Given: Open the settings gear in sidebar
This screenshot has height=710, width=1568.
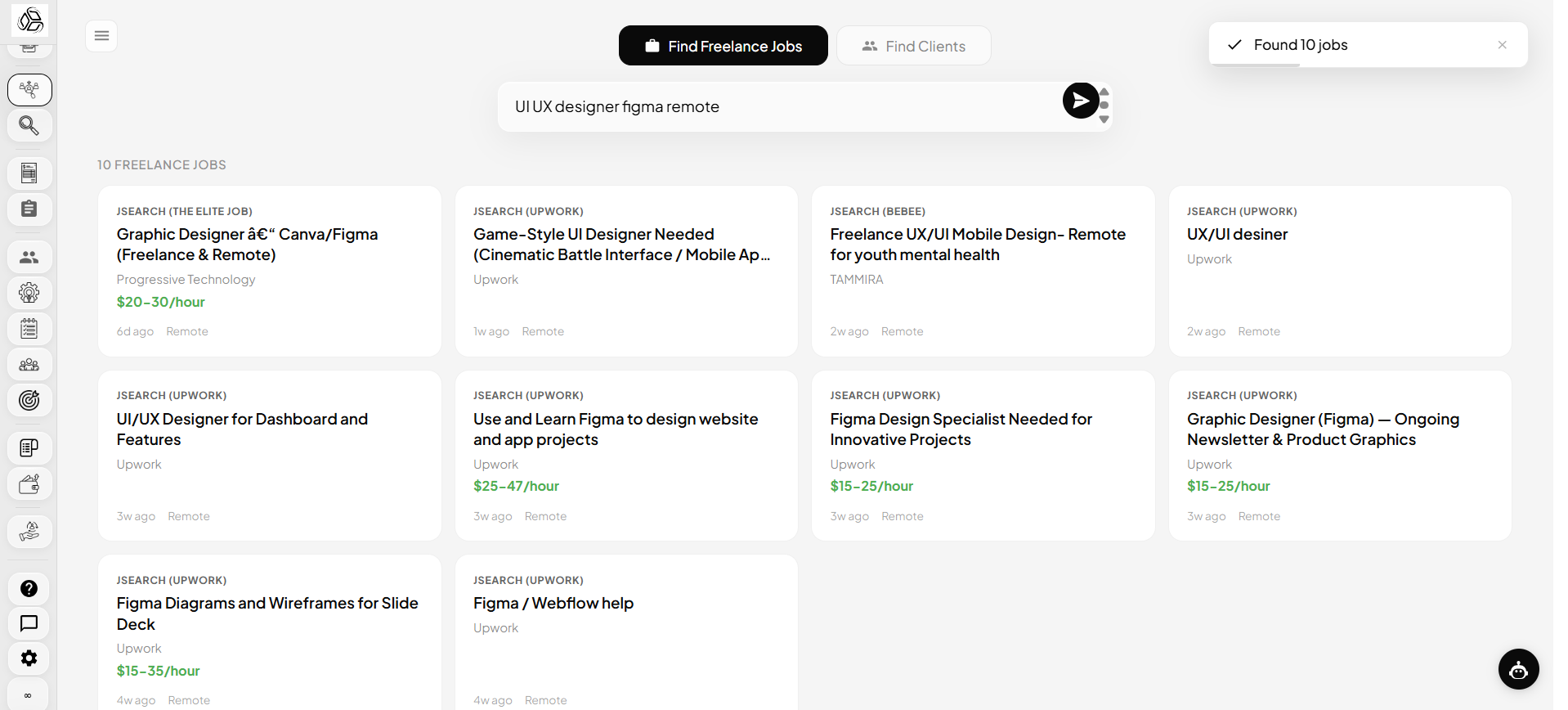Looking at the screenshot, I should [x=29, y=658].
